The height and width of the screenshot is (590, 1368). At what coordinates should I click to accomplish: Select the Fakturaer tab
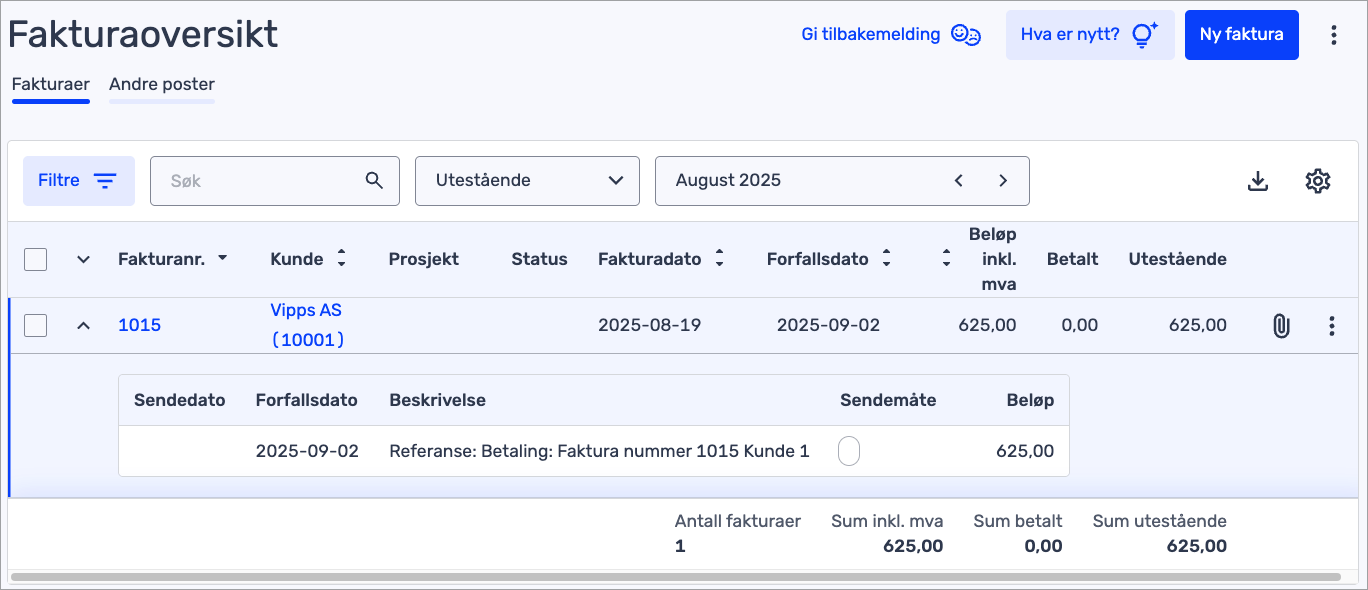pyautogui.click(x=51, y=85)
